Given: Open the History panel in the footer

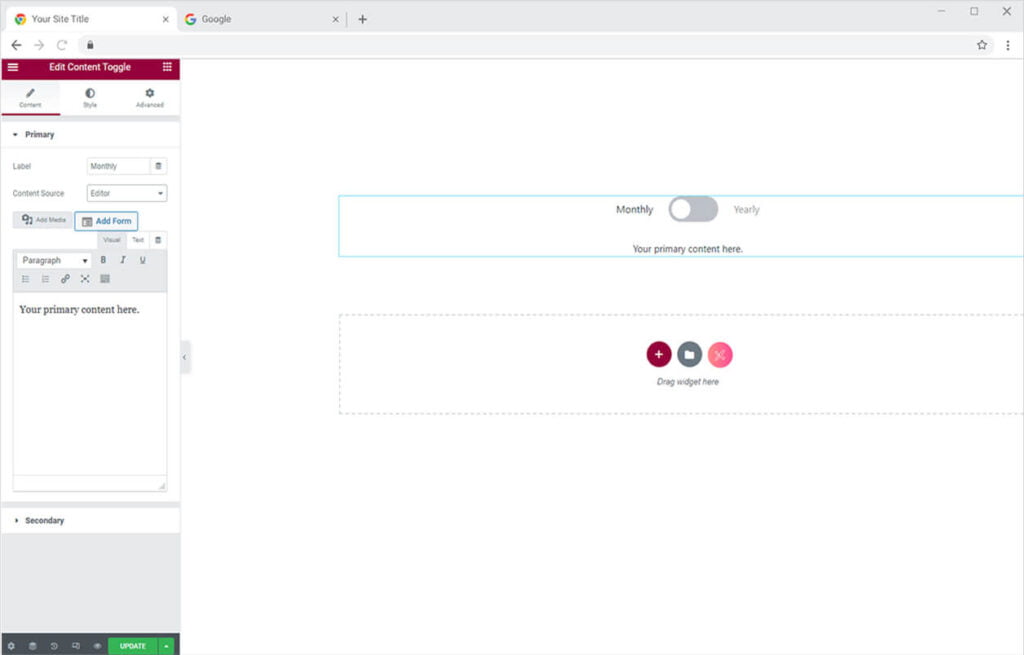Looking at the screenshot, I should [54, 646].
